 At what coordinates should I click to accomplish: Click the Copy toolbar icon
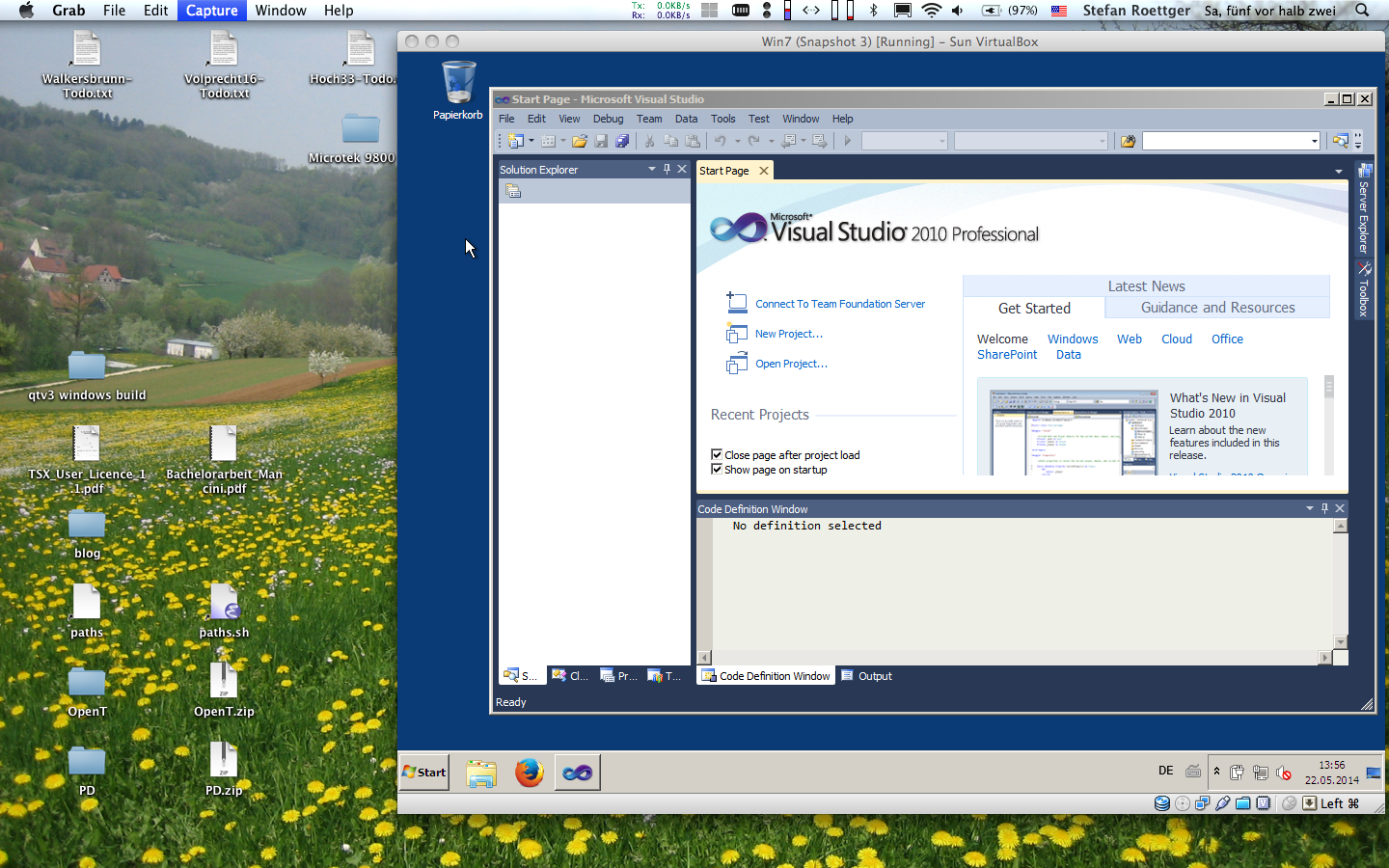[x=670, y=141]
